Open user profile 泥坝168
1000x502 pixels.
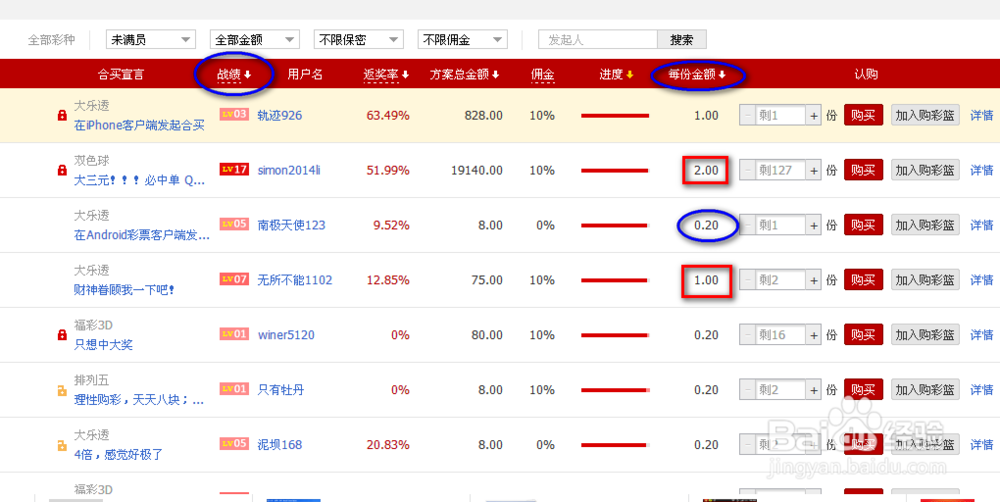point(279,445)
